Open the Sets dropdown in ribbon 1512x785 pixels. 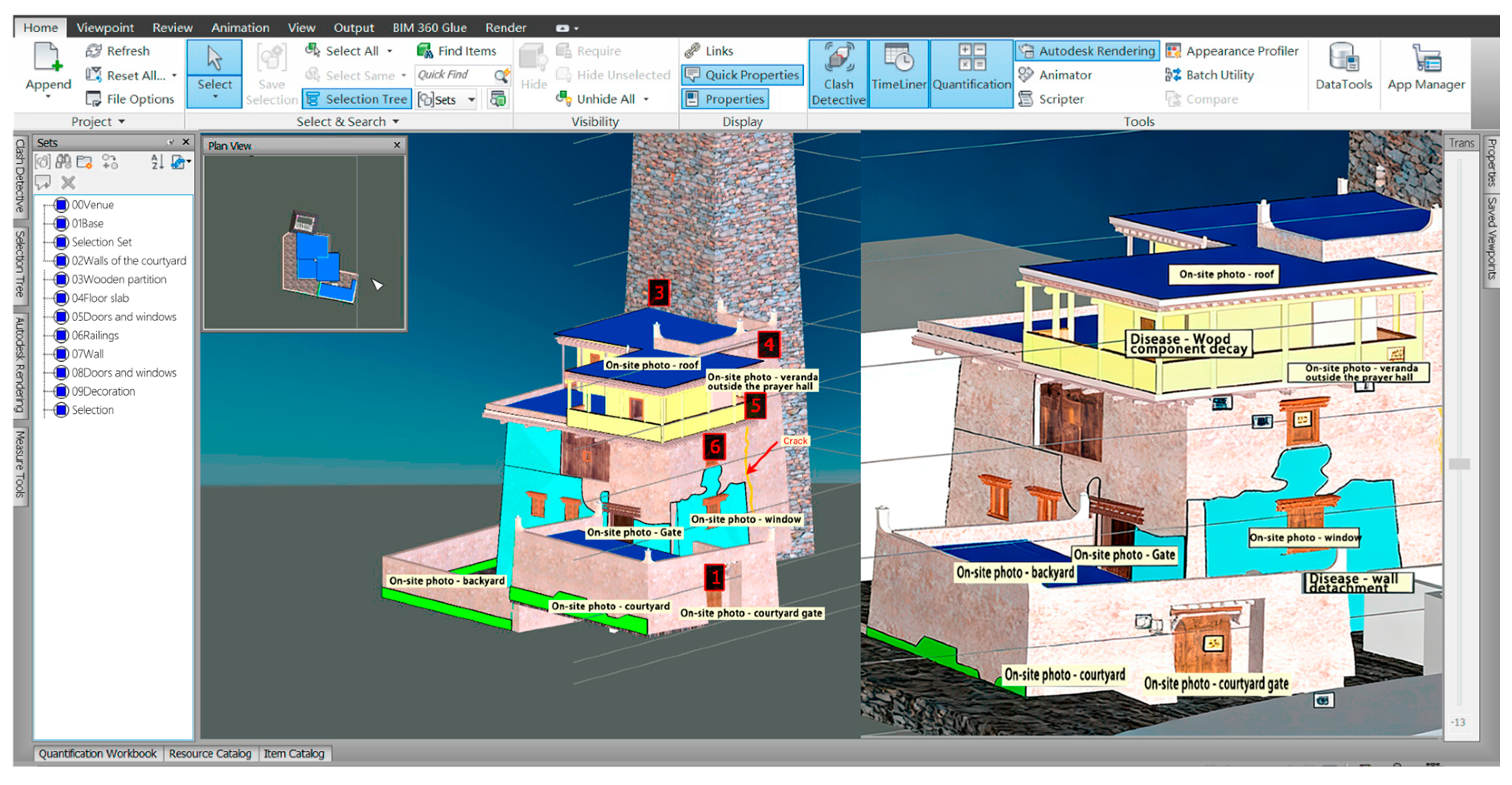[471, 100]
